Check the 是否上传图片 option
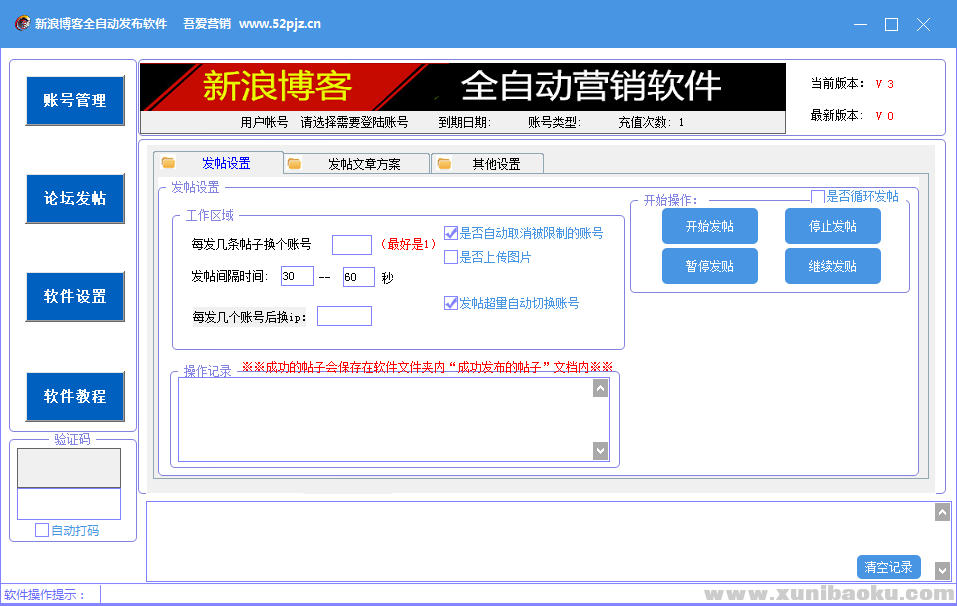 (451, 257)
